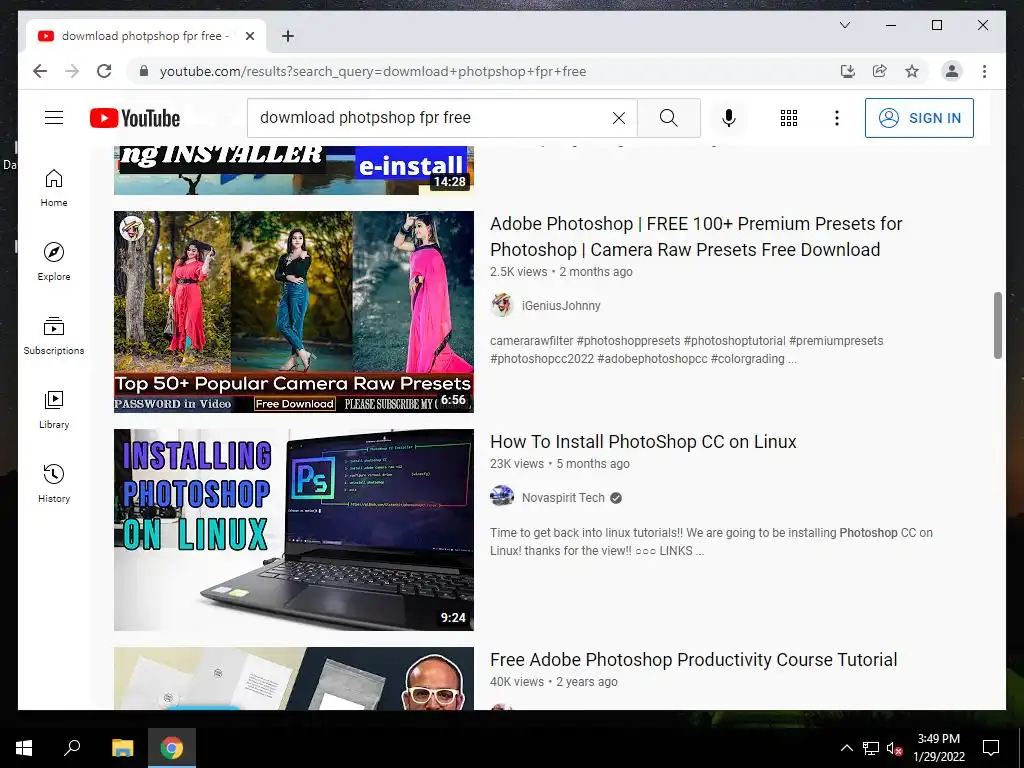Open a new tab with the plus button
Viewport: 1024px width, 768px height.
(287, 36)
